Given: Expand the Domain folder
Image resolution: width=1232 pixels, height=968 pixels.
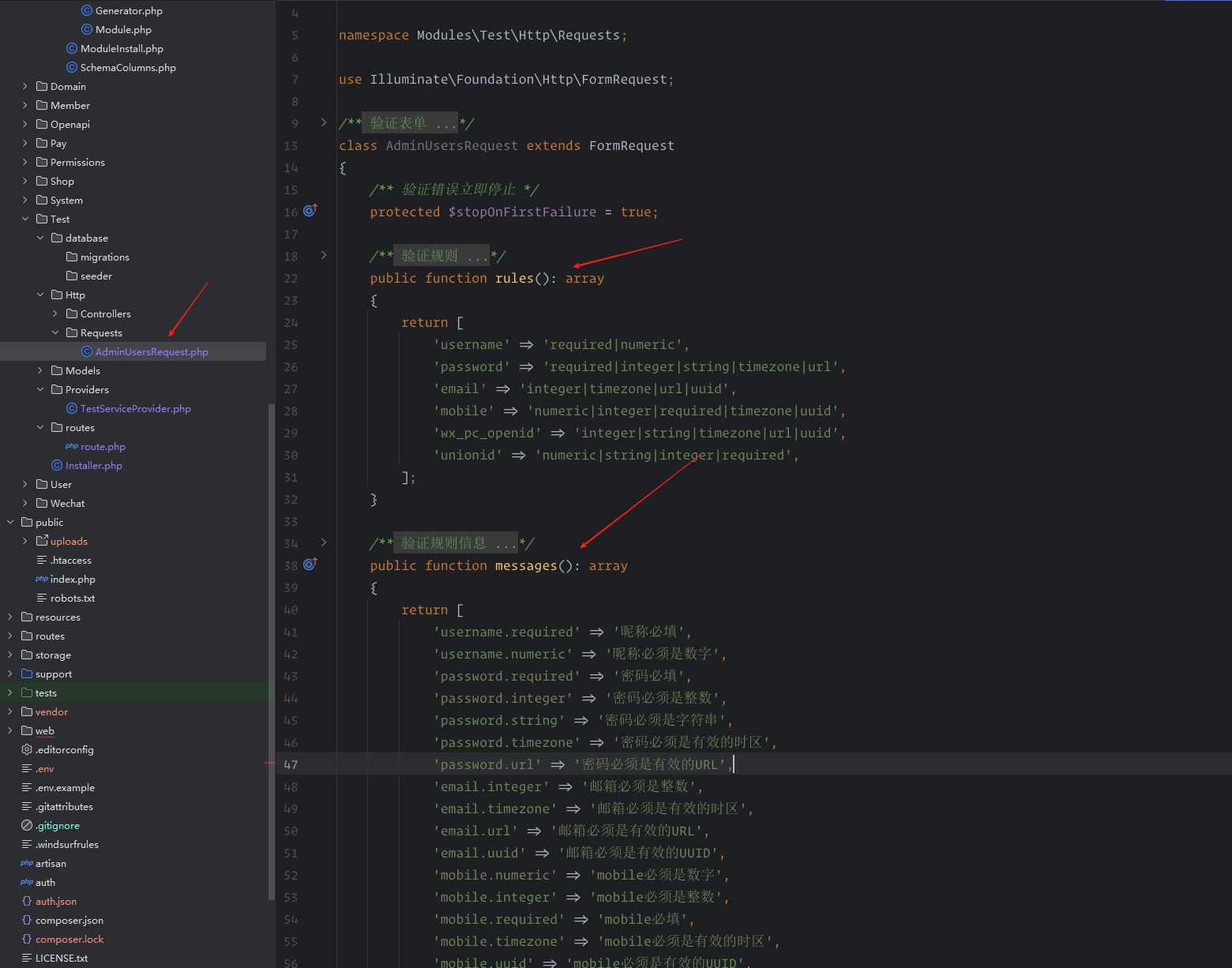Looking at the screenshot, I should tap(25, 86).
